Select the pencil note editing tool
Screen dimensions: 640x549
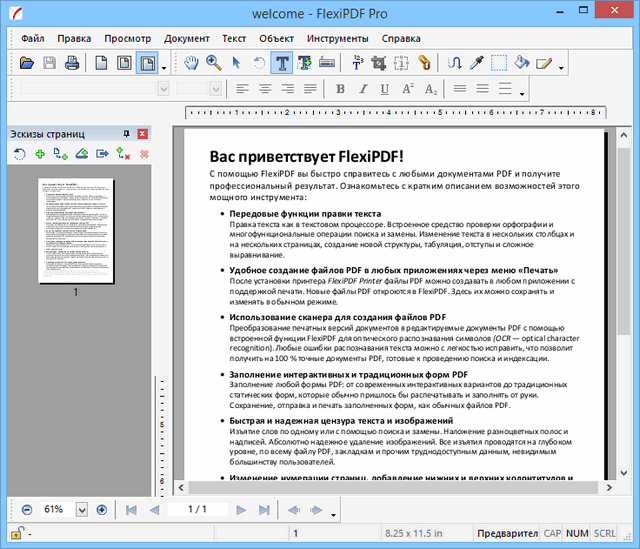(544, 63)
